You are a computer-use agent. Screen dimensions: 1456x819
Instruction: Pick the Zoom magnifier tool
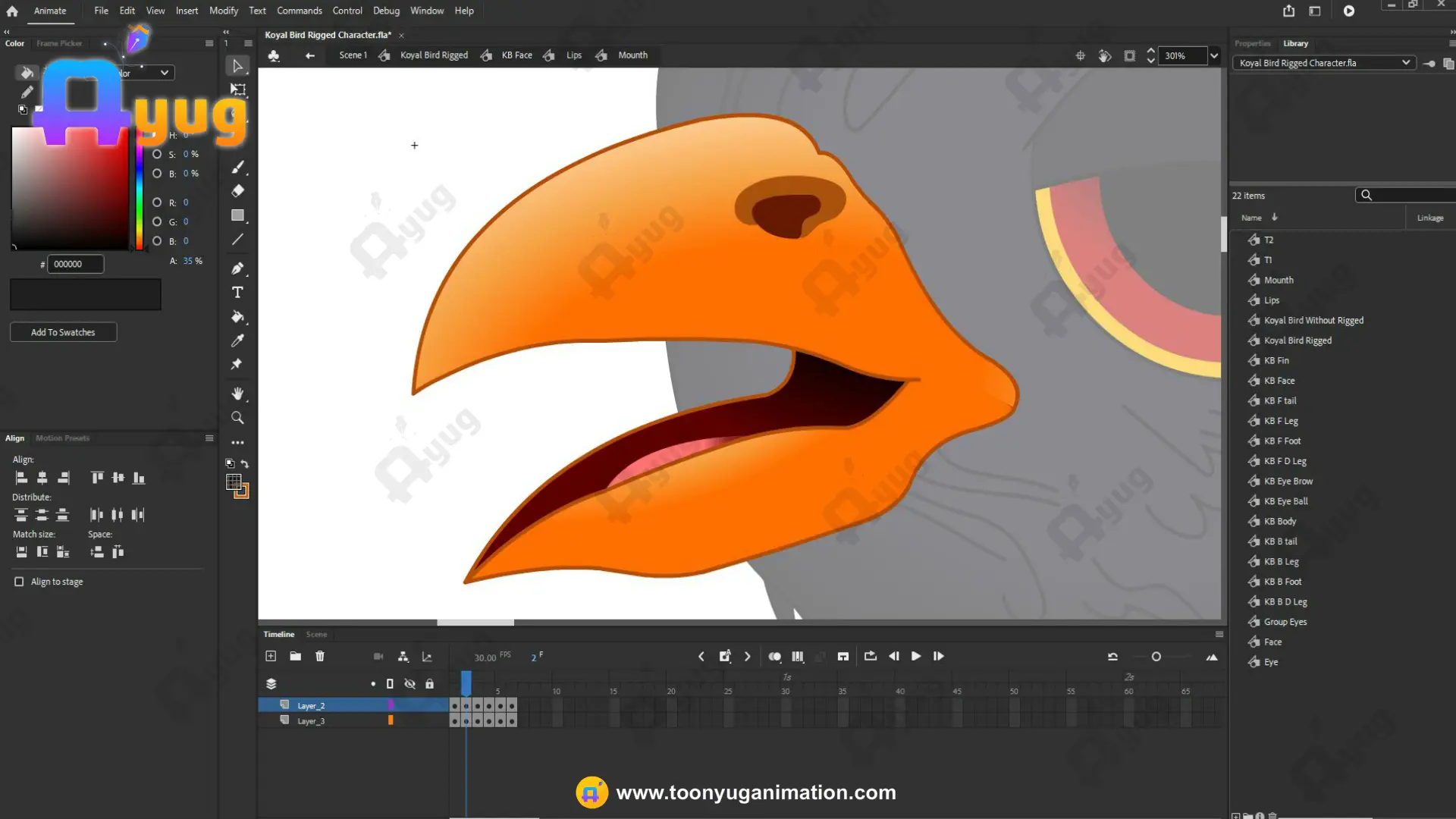237,418
